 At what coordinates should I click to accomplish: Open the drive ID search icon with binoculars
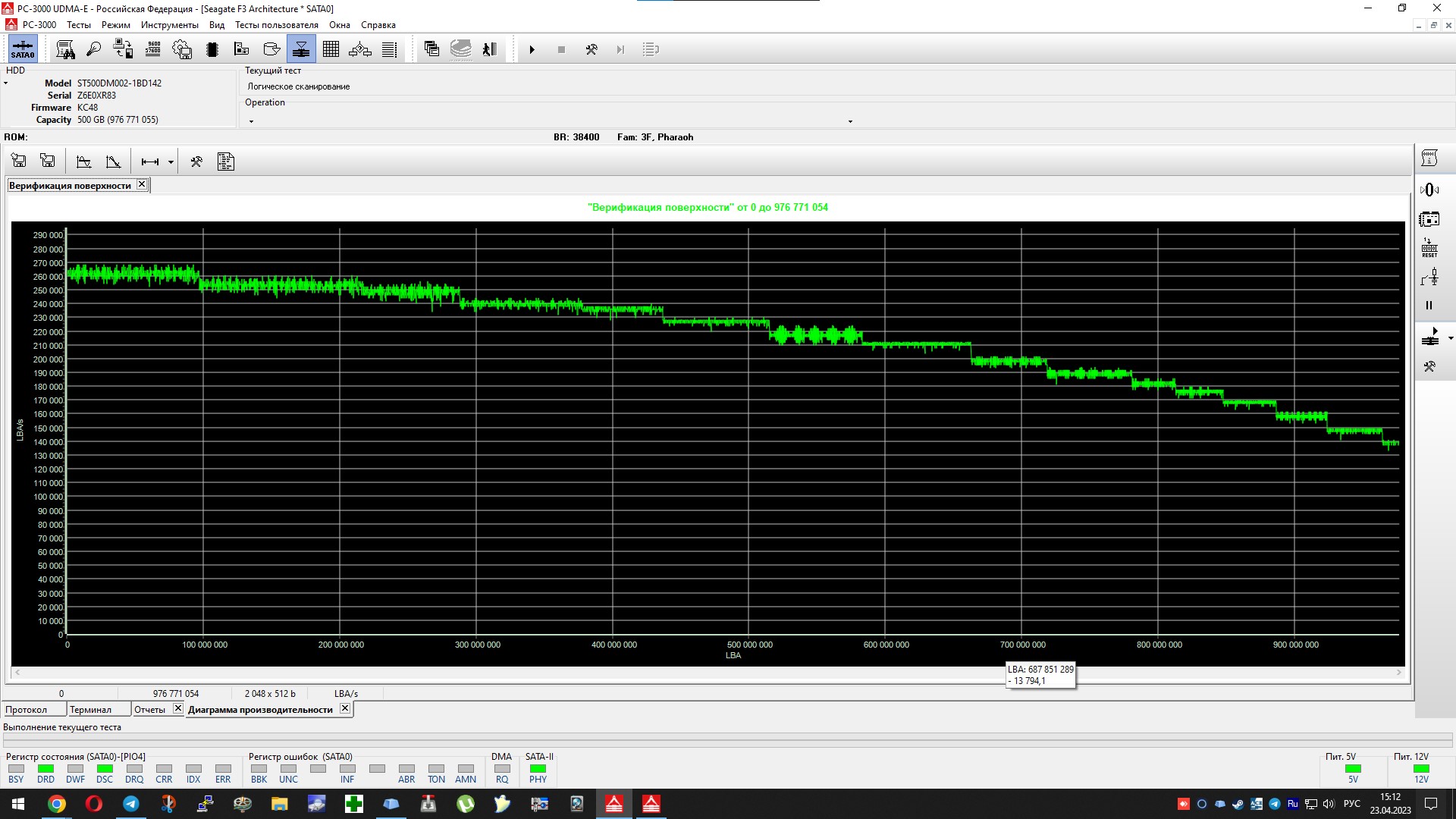point(66,49)
